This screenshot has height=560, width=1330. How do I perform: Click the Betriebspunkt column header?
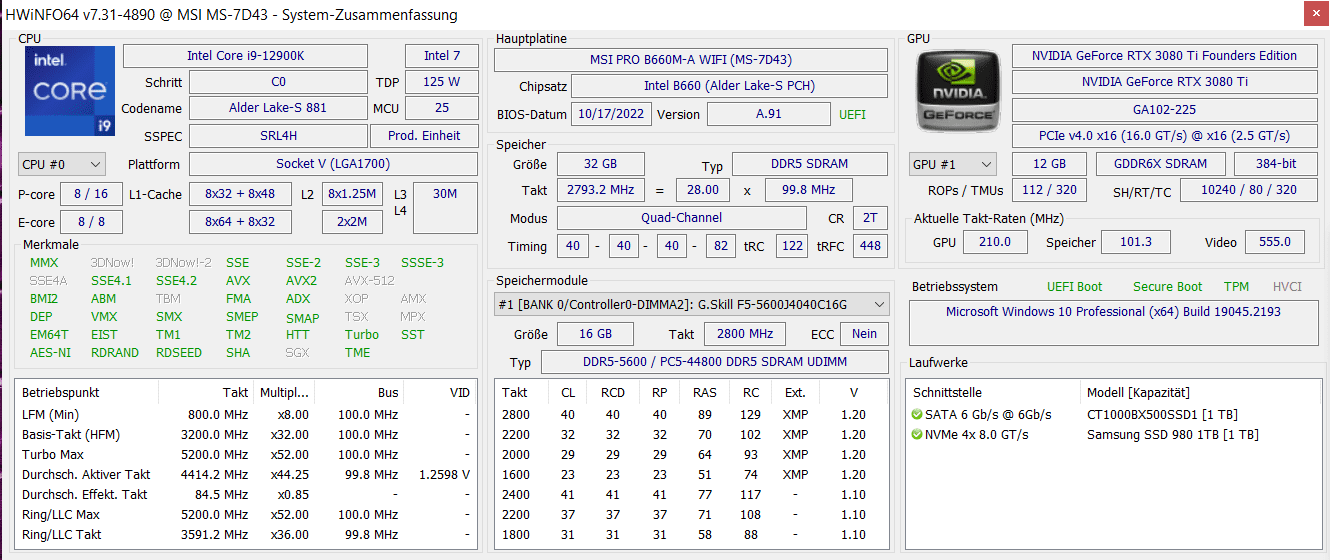click(61, 393)
